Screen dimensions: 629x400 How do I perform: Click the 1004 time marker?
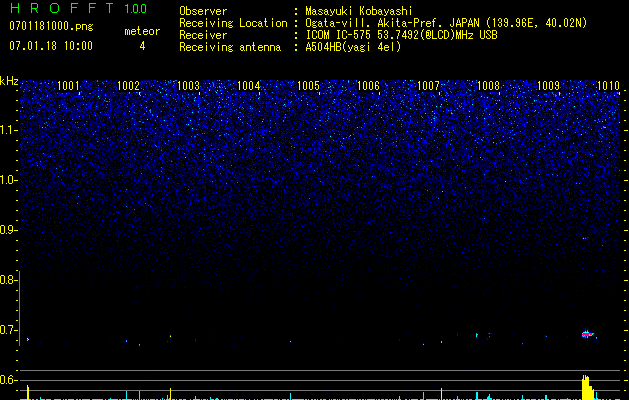pyautogui.click(x=249, y=86)
